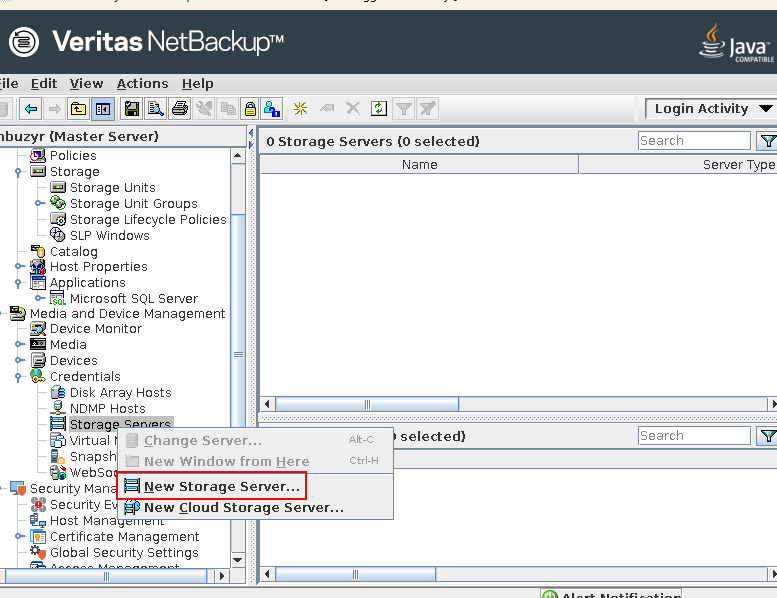777x598 pixels.
Task: Open the View menu
Action: pos(86,84)
